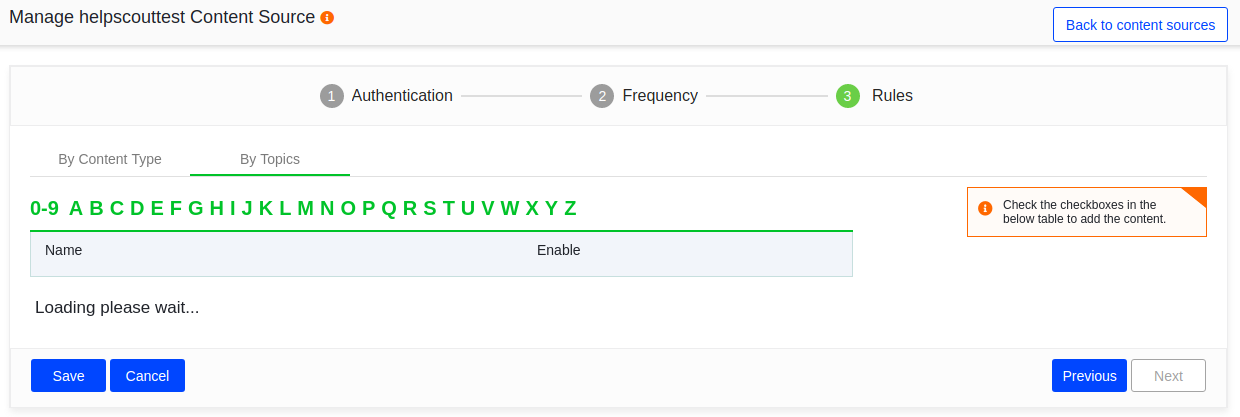Click the Name column header
This screenshot has width=1240, height=417.
[63, 250]
